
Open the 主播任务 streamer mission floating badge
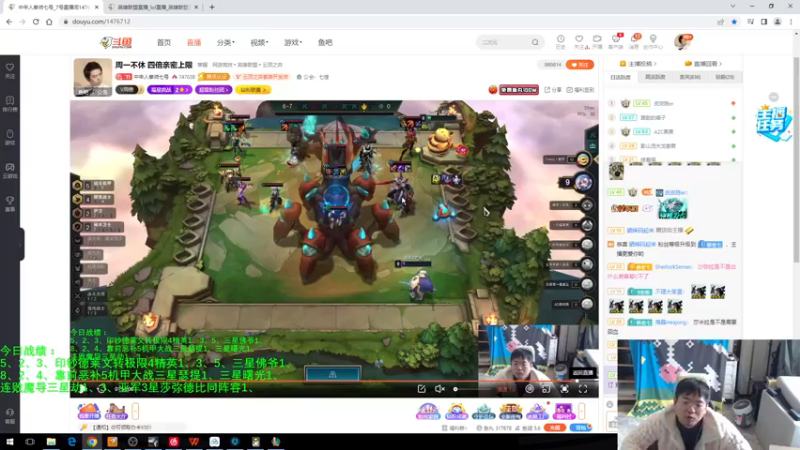773,123
